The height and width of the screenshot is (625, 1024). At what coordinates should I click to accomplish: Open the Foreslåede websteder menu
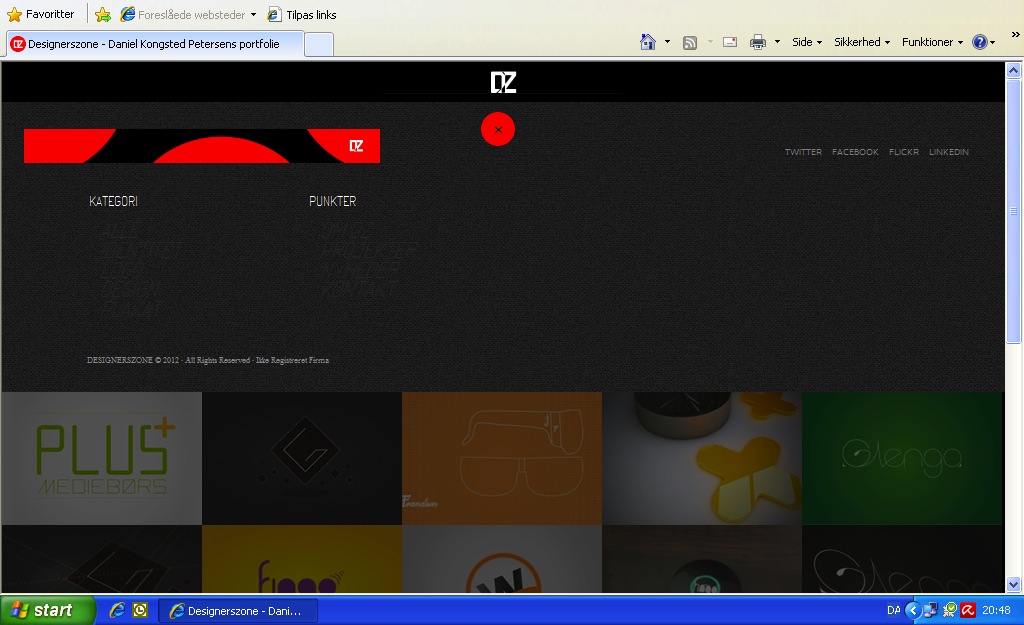point(188,15)
